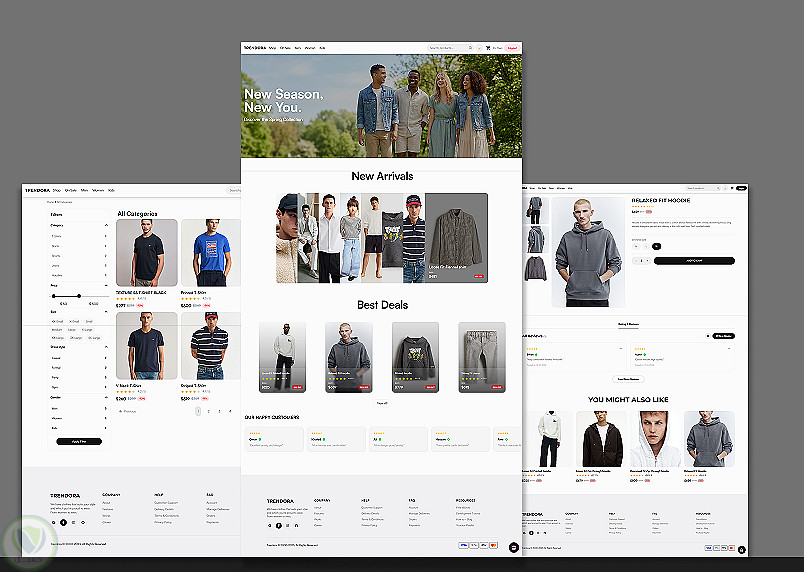
Task: Click the 'New Arrivals' heading
Action: coord(382,176)
